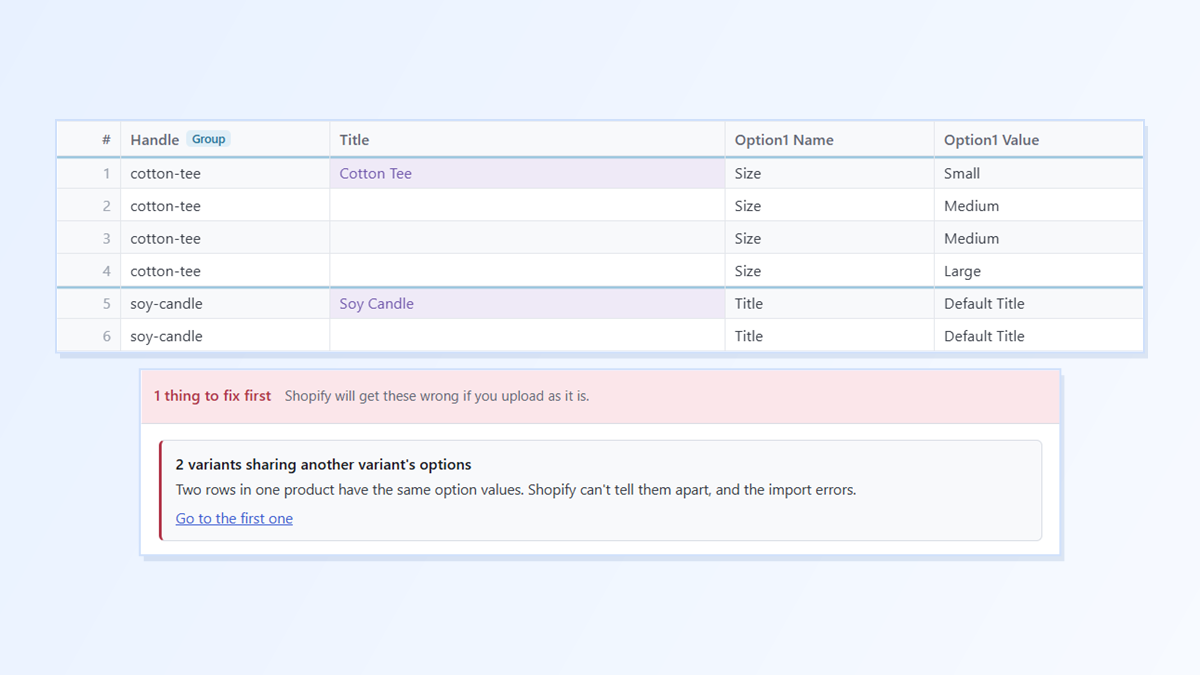Select the Option1 Value column header
Screen dimensions: 1200x675
[x=1038, y=140]
